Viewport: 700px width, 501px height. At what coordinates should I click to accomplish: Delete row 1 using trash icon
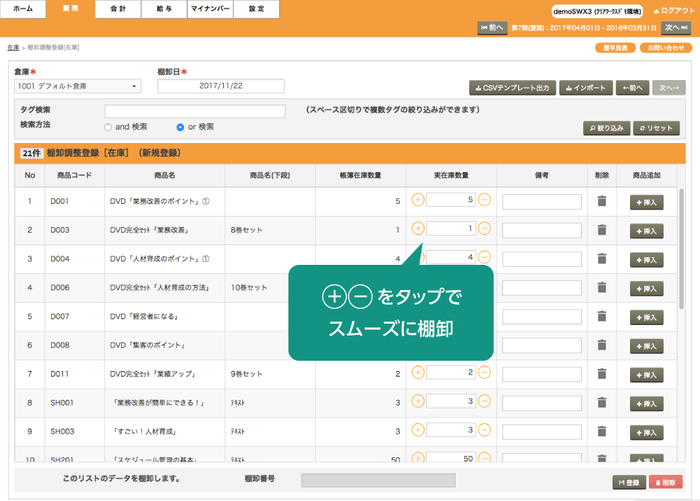[x=601, y=201]
